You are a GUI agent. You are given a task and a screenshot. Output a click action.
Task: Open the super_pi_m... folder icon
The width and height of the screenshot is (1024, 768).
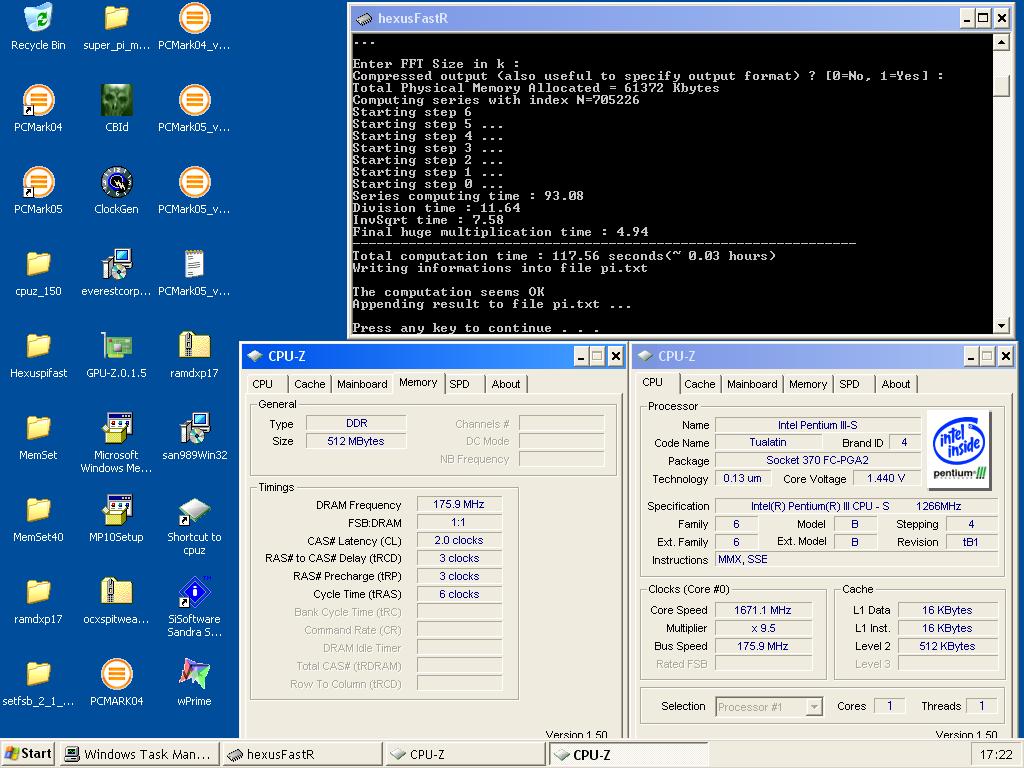116,18
